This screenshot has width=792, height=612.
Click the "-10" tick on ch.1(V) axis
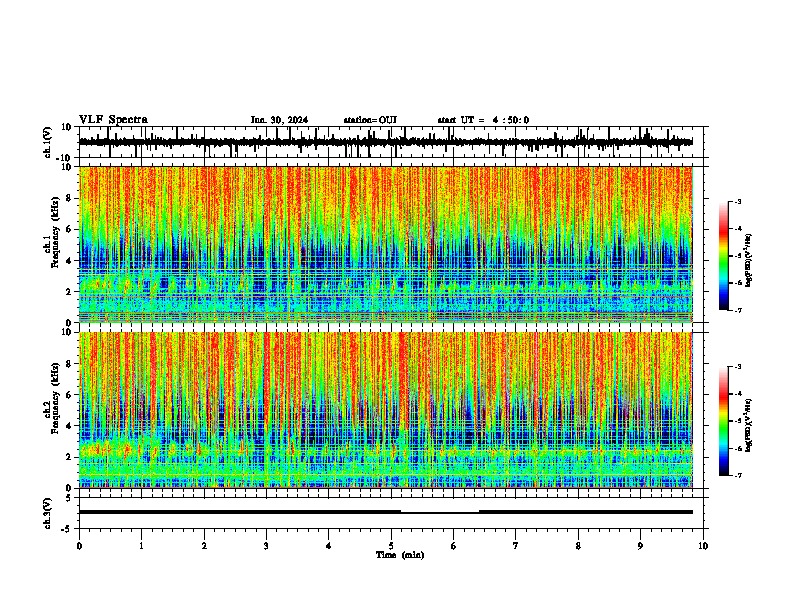pos(64,158)
